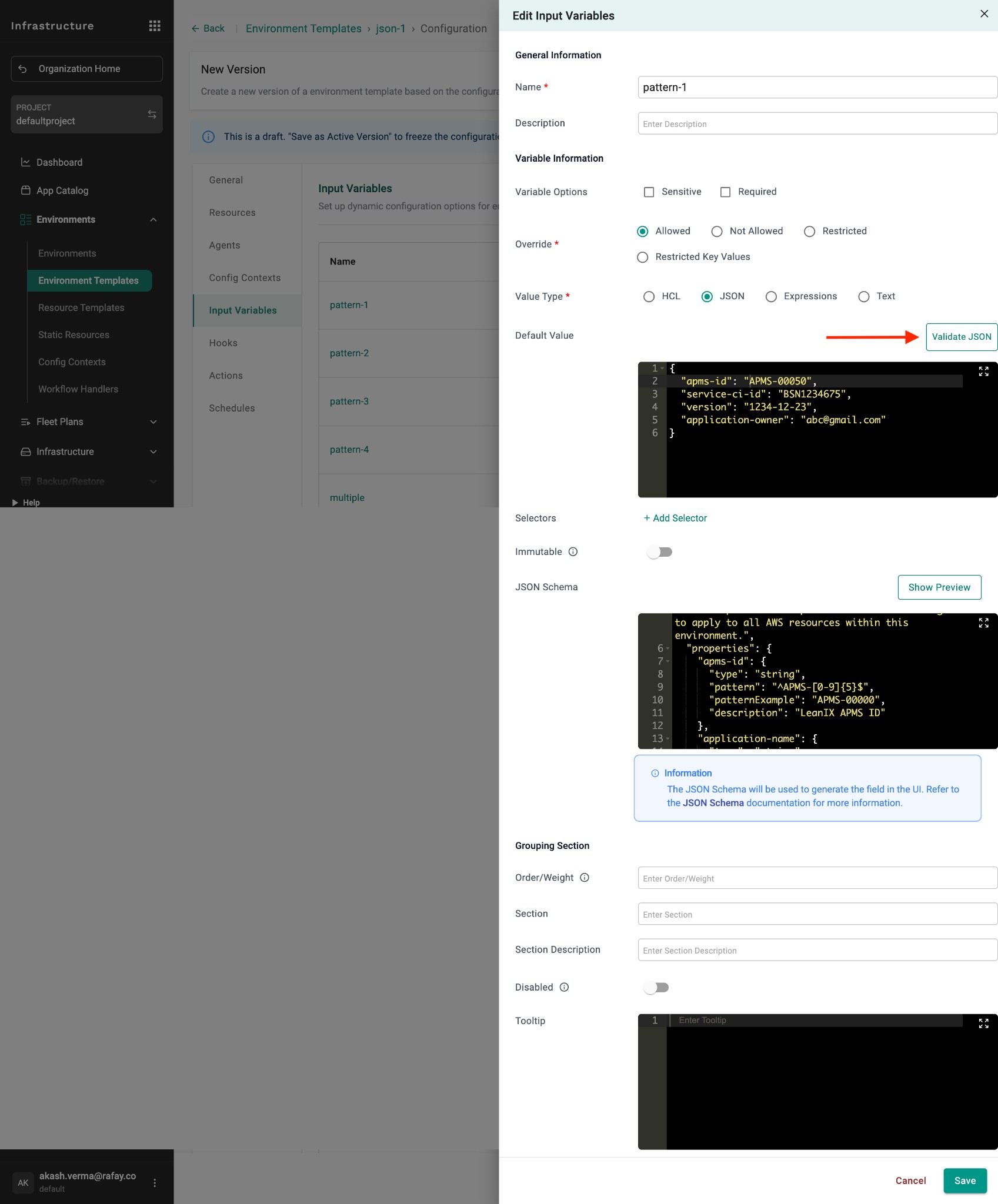The image size is (998, 1204).
Task: Click the Description input field
Action: click(817, 123)
